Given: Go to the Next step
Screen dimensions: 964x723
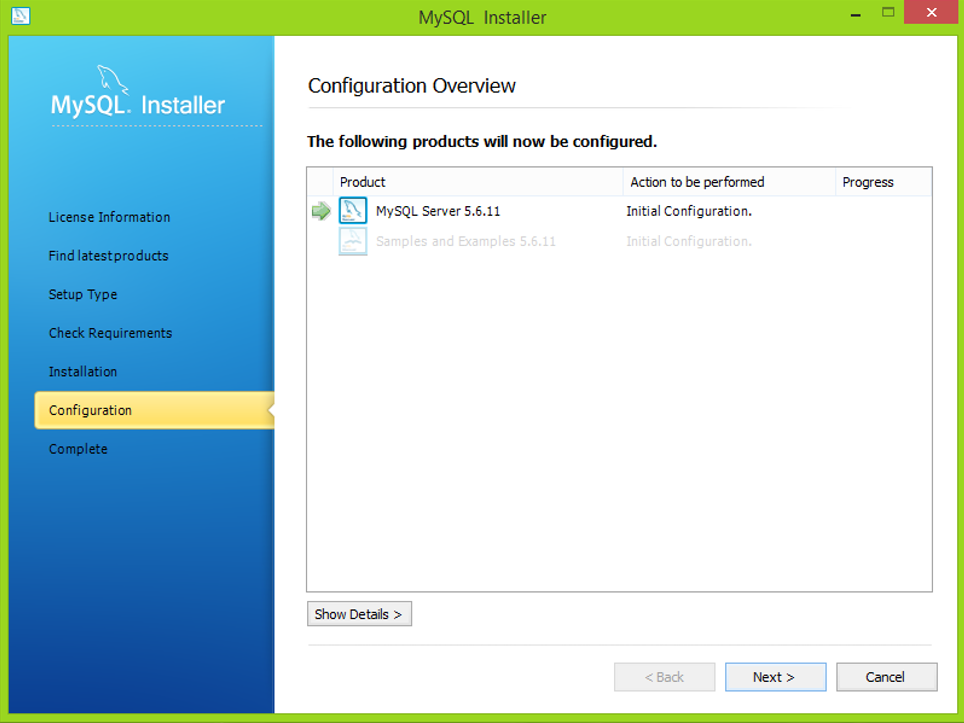Looking at the screenshot, I should point(775,677).
